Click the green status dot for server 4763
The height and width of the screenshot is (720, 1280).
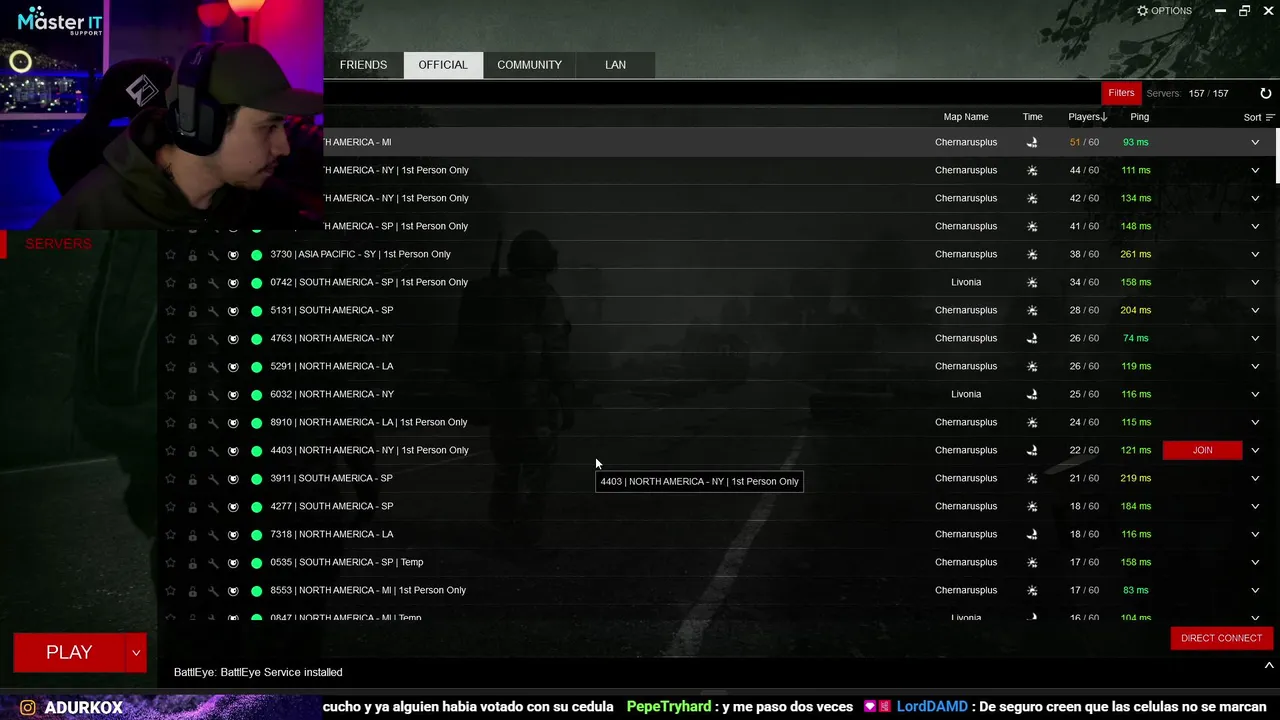(256, 338)
